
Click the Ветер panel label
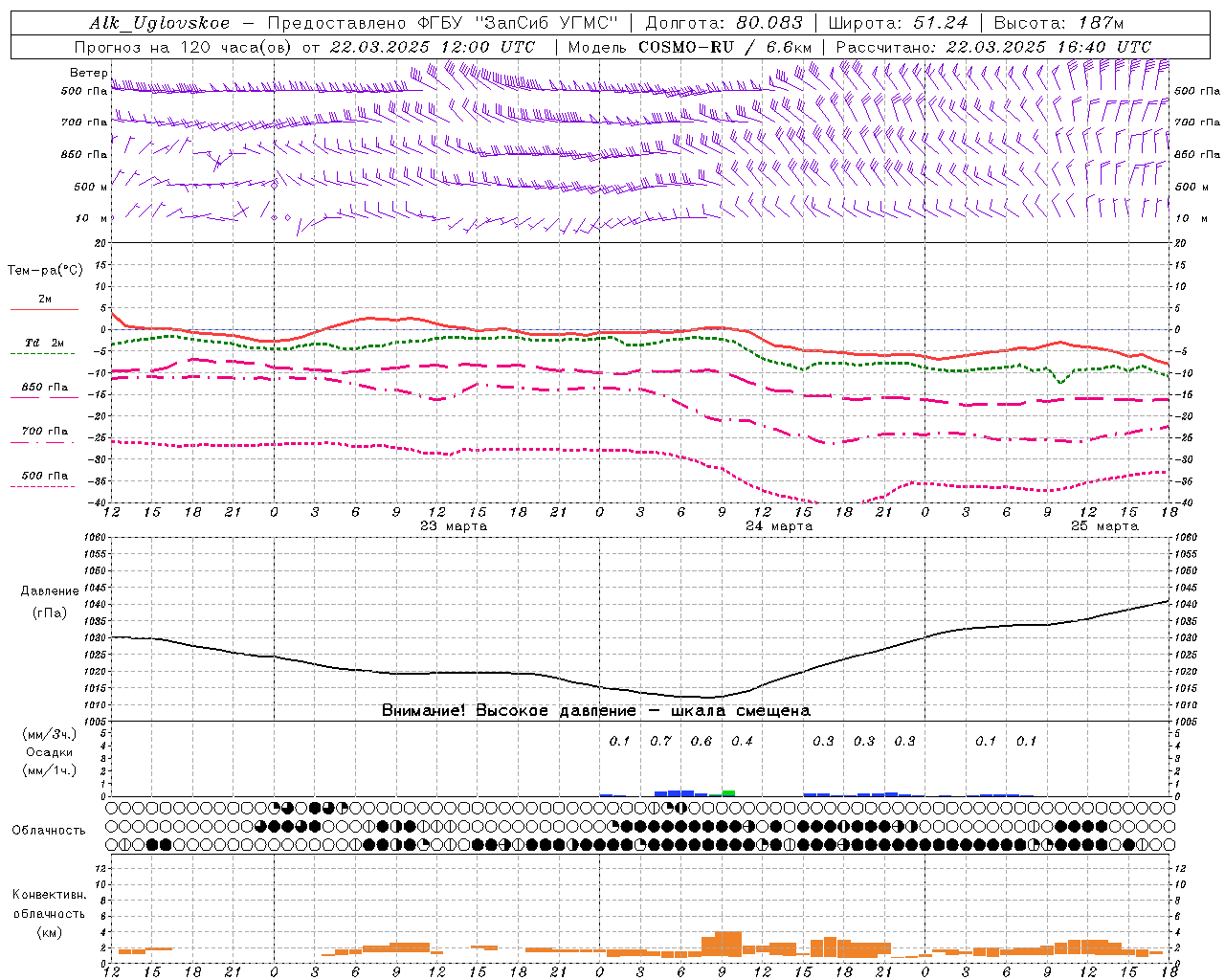[x=88, y=73]
